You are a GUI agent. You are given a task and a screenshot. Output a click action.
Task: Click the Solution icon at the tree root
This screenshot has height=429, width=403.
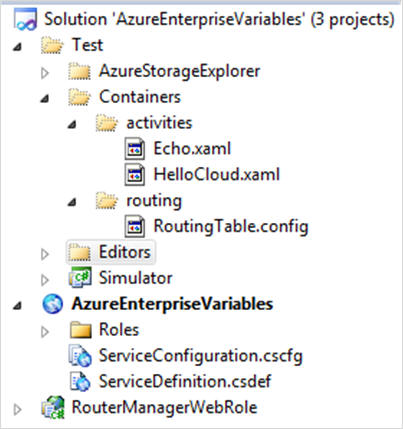point(25,20)
